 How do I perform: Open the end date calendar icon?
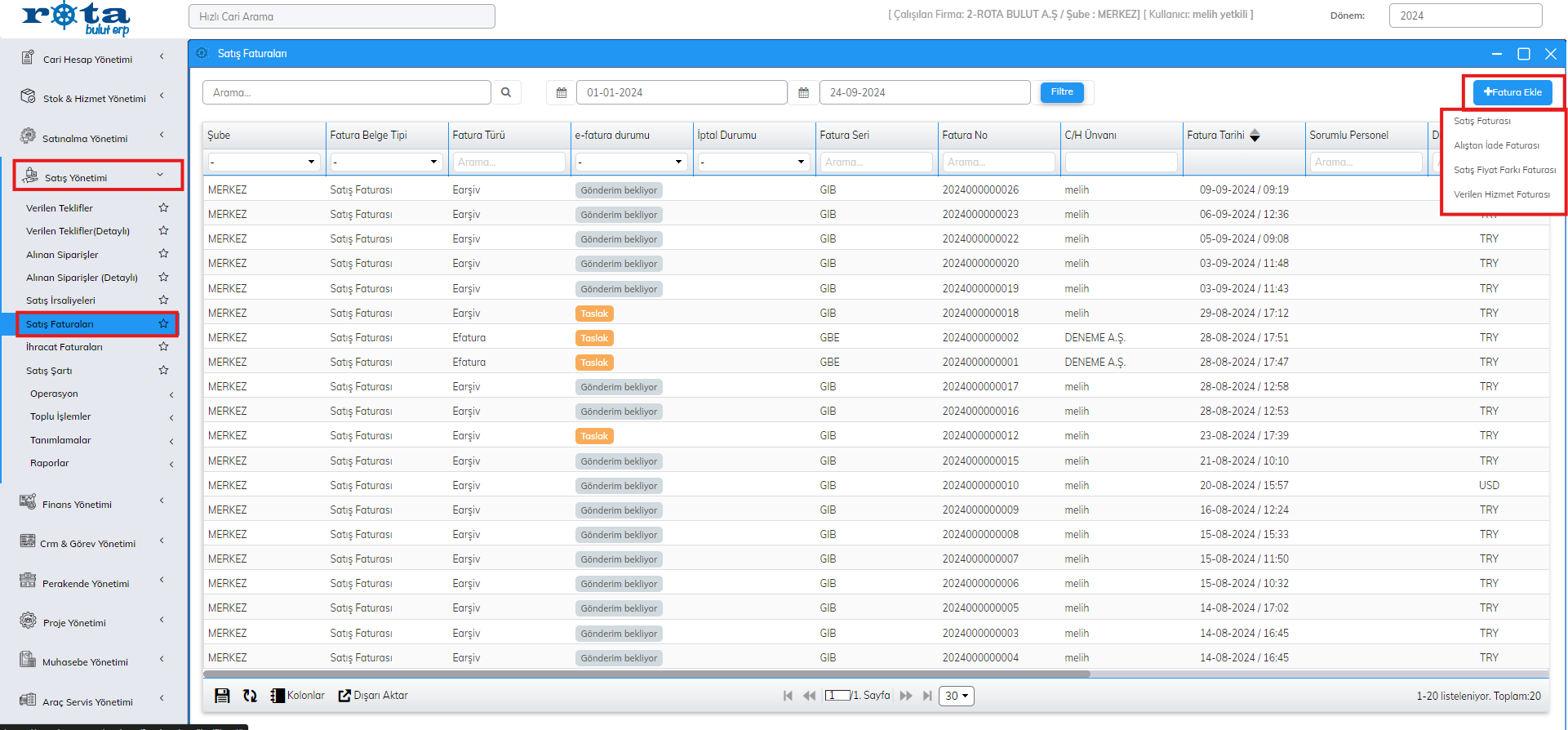[803, 92]
